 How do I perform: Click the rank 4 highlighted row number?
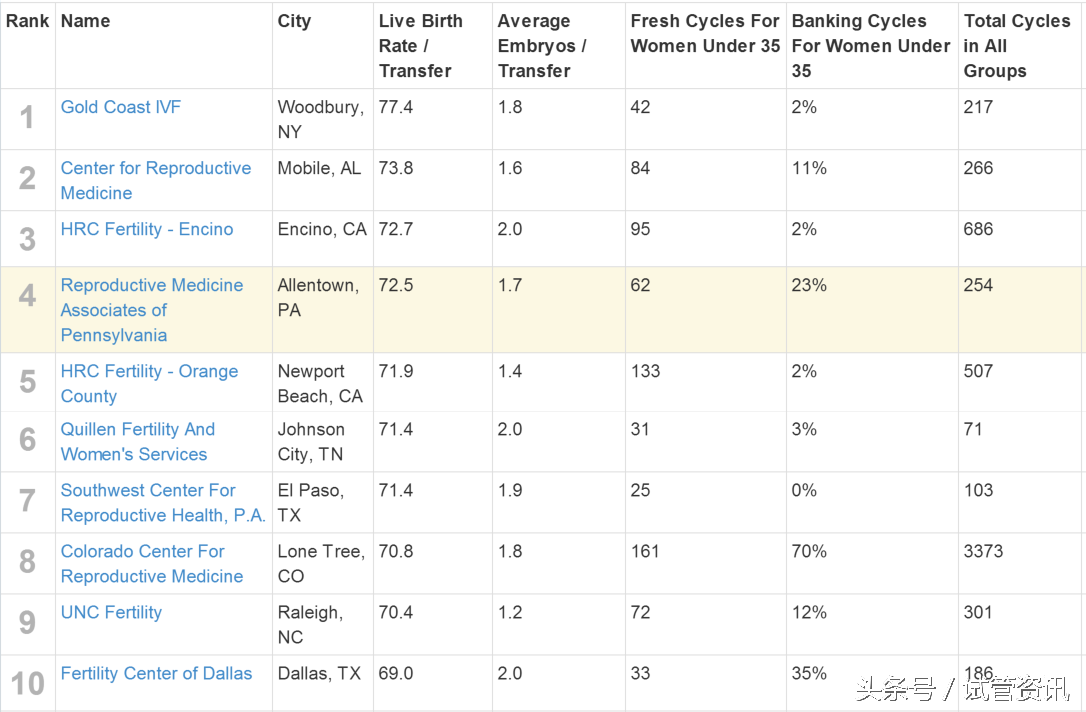point(27,296)
